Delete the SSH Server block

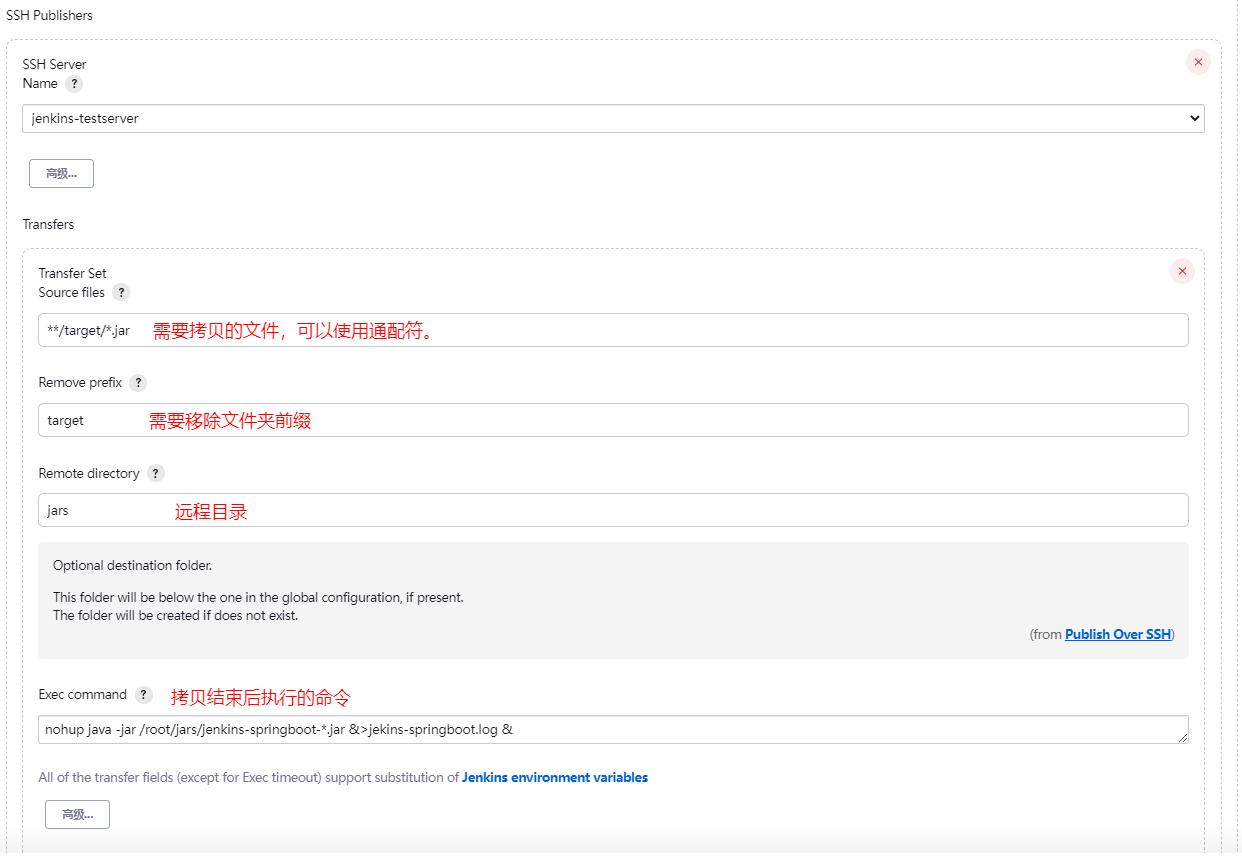point(1198,62)
